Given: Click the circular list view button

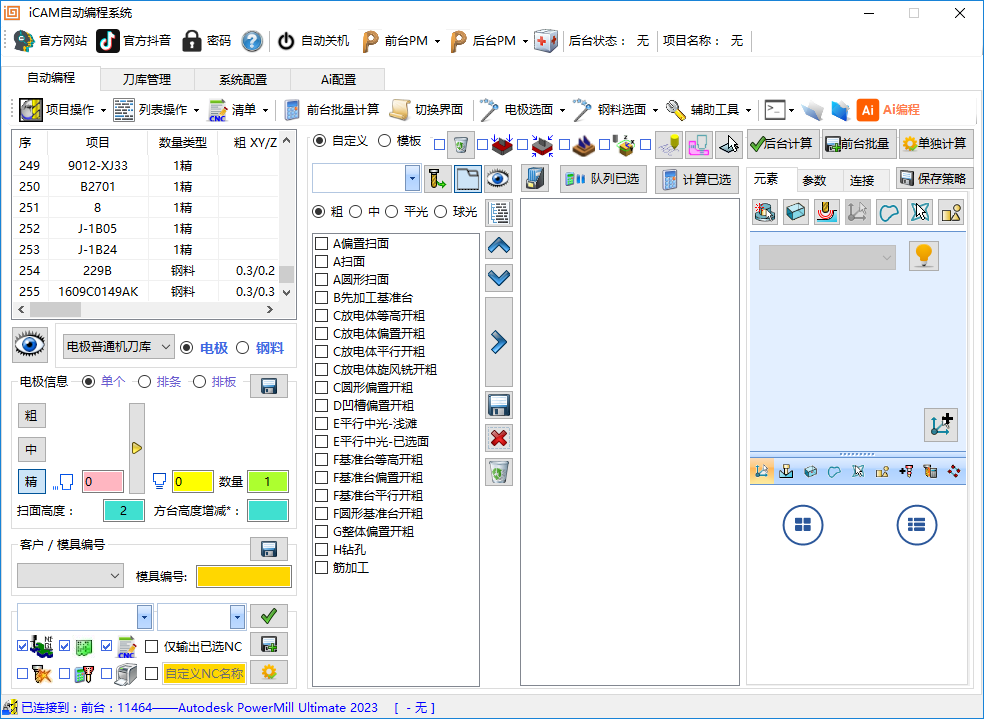Looking at the screenshot, I should point(917,525).
